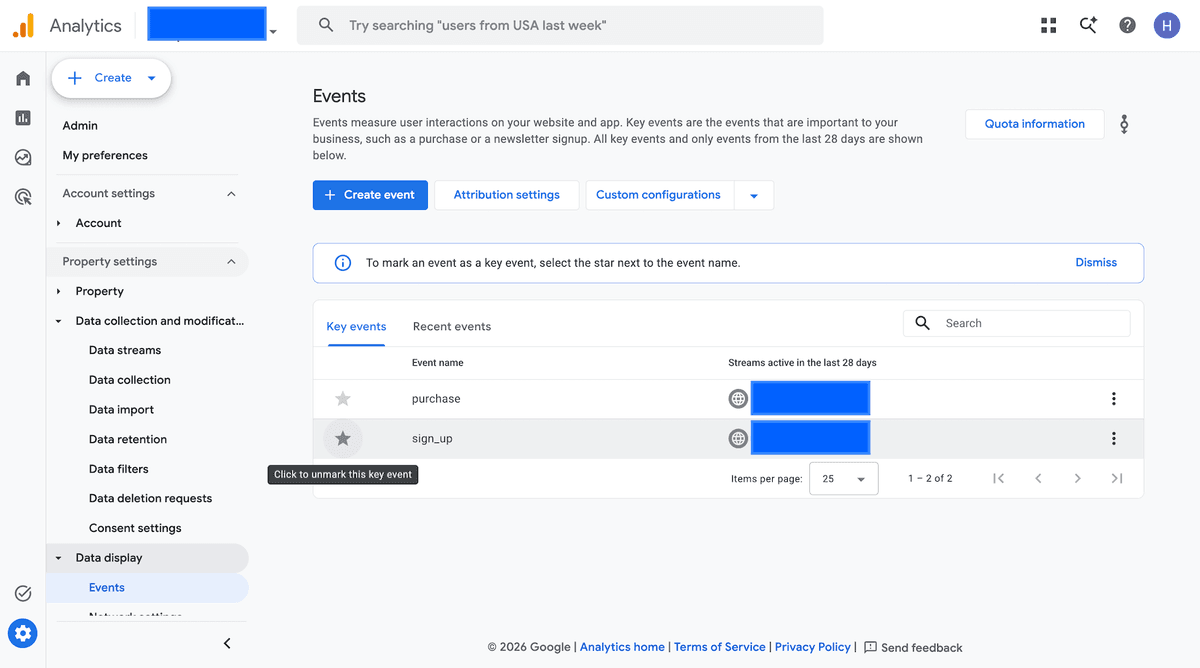Screen dimensions: 1200x668
Task: Collapse the Data display group
Action: click(58, 558)
